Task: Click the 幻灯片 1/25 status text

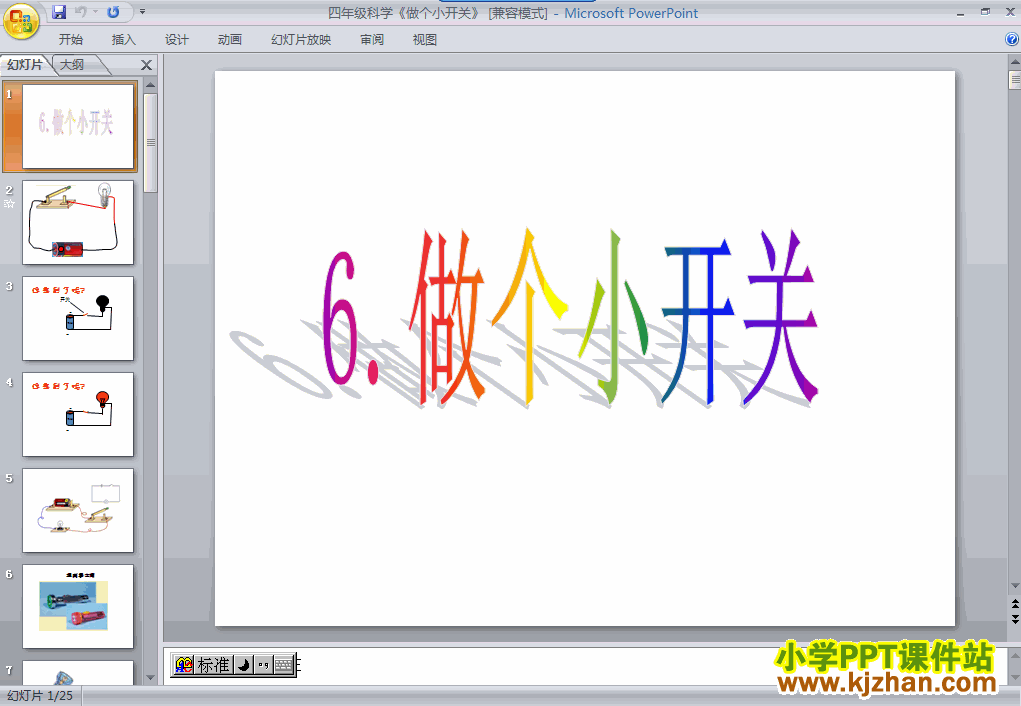Action: click(40, 696)
